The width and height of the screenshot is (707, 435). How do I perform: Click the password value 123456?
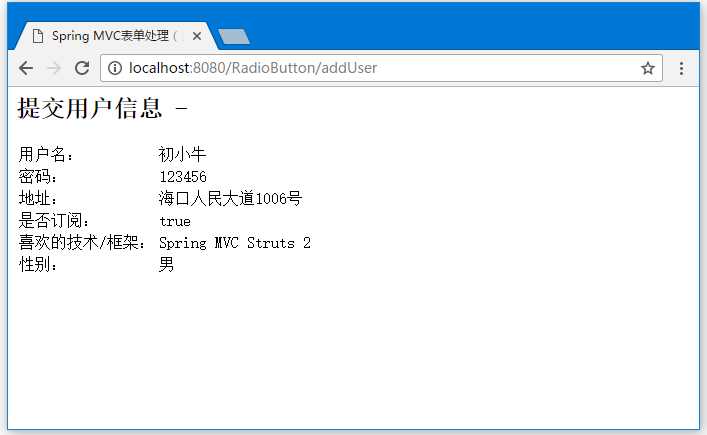click(x=183, y=177)
